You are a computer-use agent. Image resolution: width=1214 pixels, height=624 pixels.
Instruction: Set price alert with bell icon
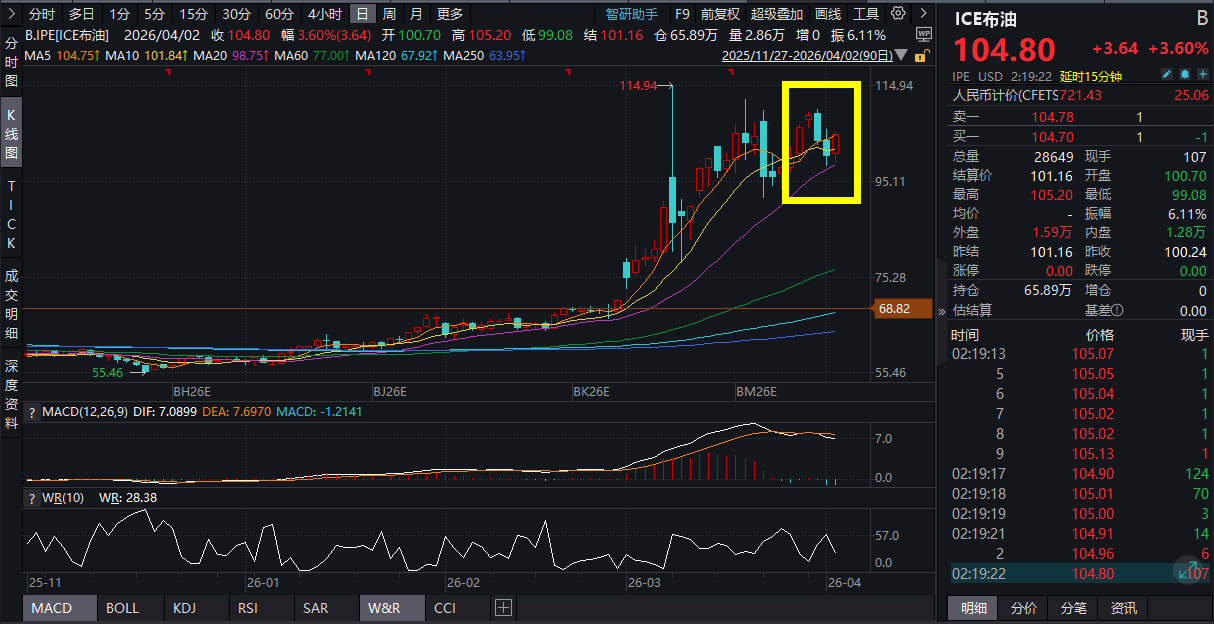click(1184, 76)
